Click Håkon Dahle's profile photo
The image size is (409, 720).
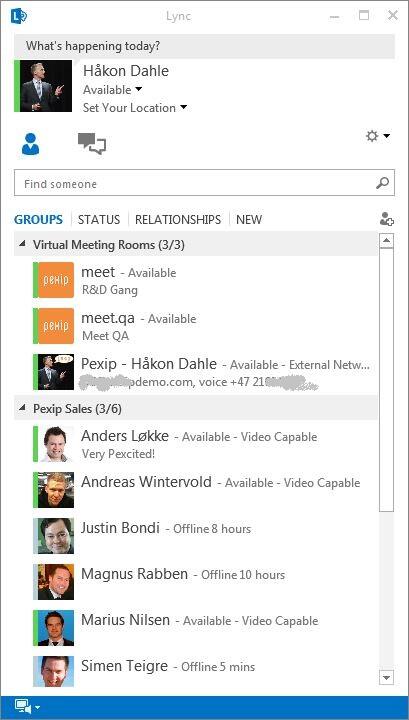pyautogui.click(x=45, y=86)
